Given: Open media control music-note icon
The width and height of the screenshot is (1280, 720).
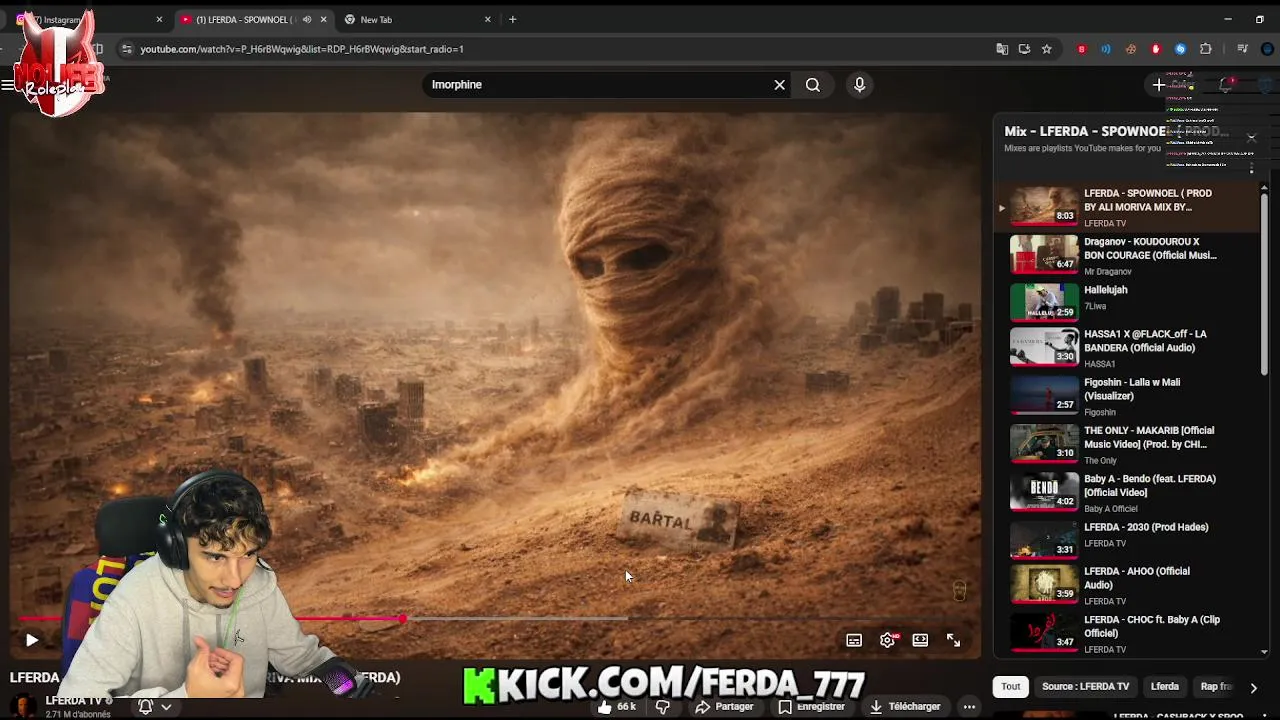Looking at the screenshot, I should (x=1242, y=49).
